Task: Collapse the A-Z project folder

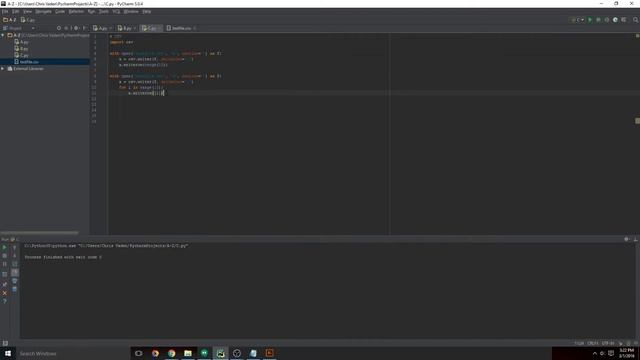Action: [3, 36]
